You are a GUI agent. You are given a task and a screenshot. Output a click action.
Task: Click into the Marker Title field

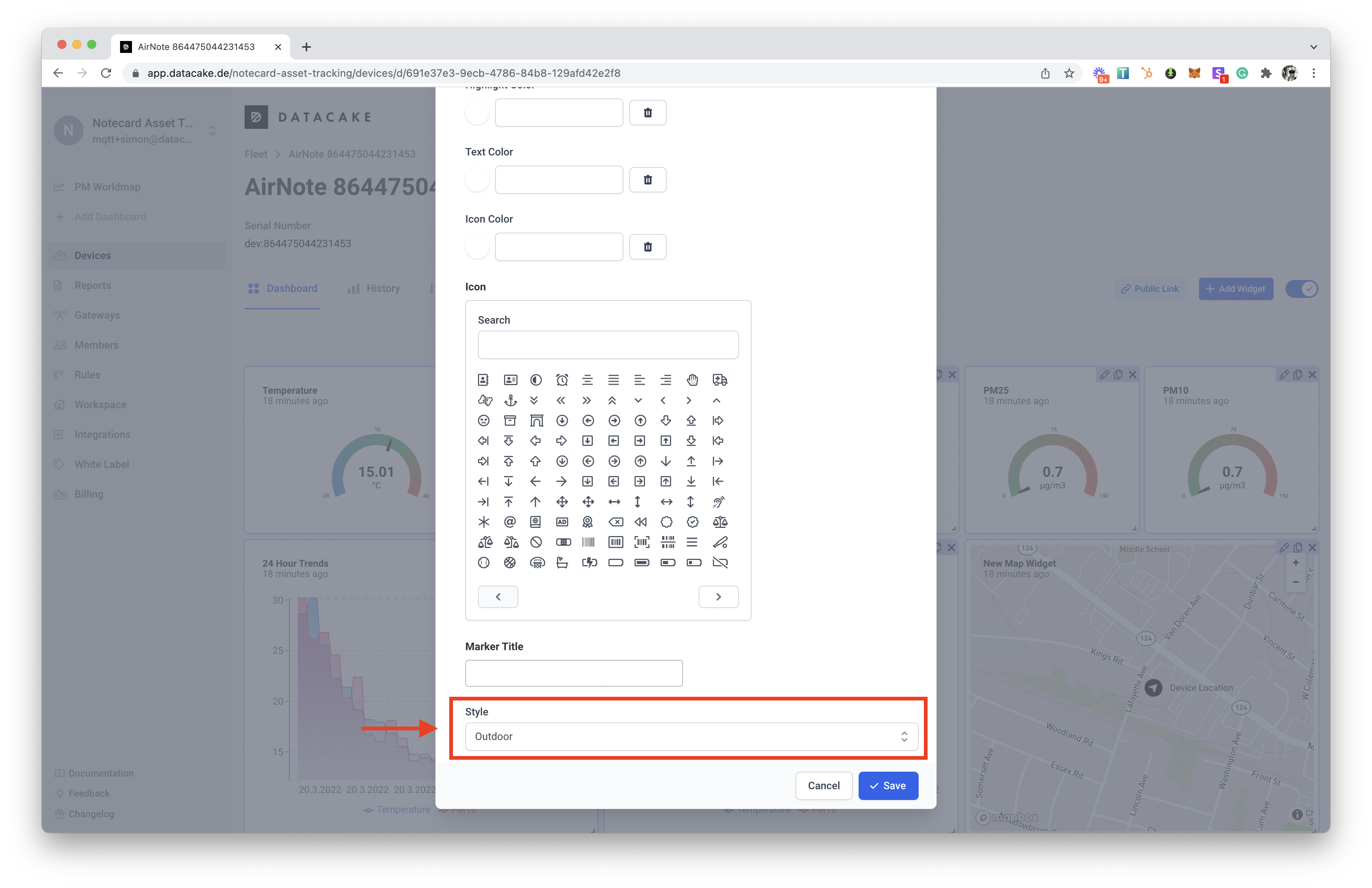573,673
